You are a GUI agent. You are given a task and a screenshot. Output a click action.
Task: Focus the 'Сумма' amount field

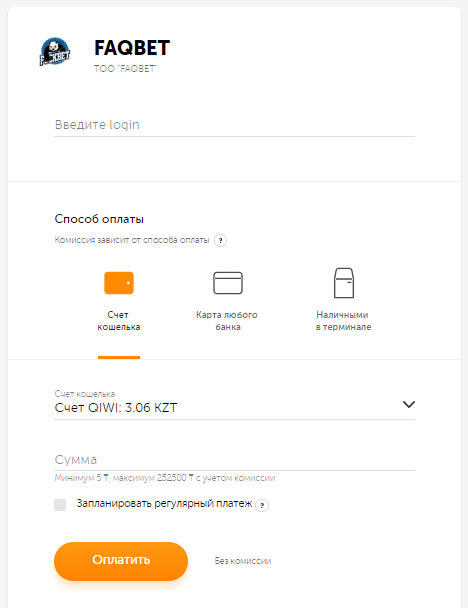click(x=234, y=460)
